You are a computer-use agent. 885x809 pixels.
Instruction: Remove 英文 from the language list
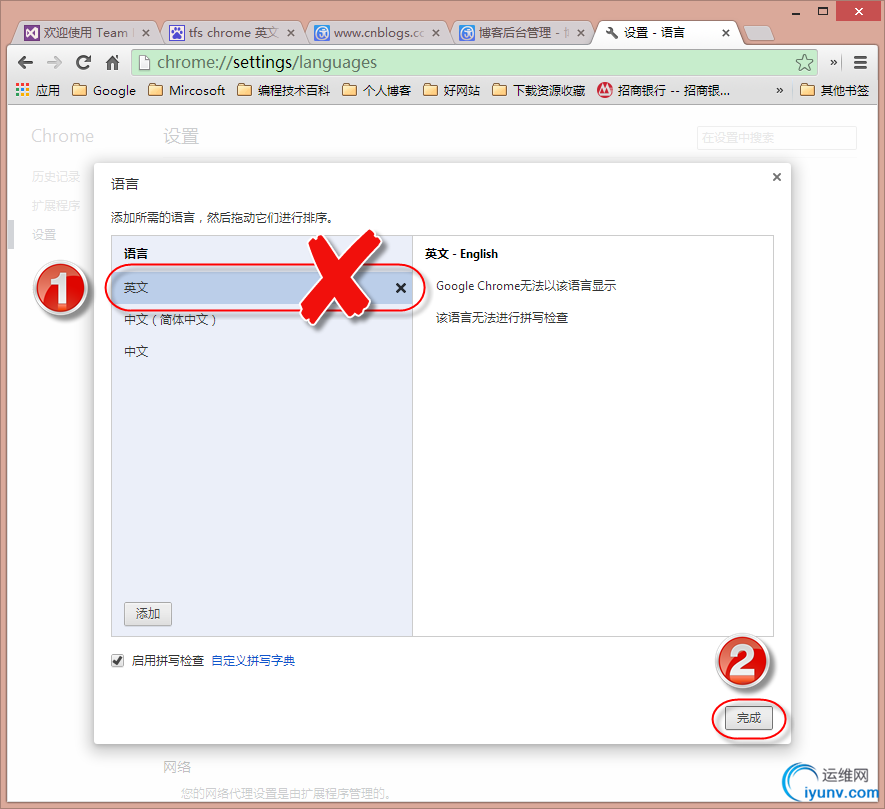coord(401,288)
